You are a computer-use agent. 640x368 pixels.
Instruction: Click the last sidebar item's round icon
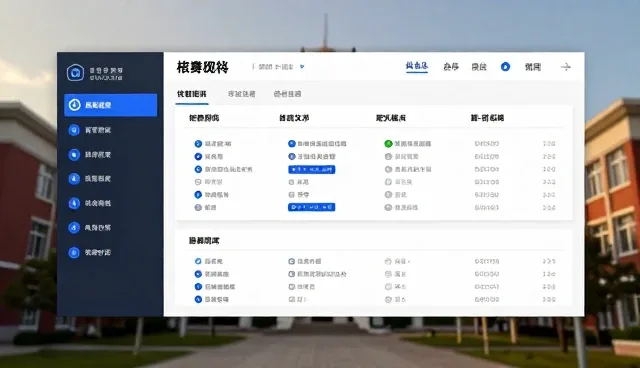74,253
